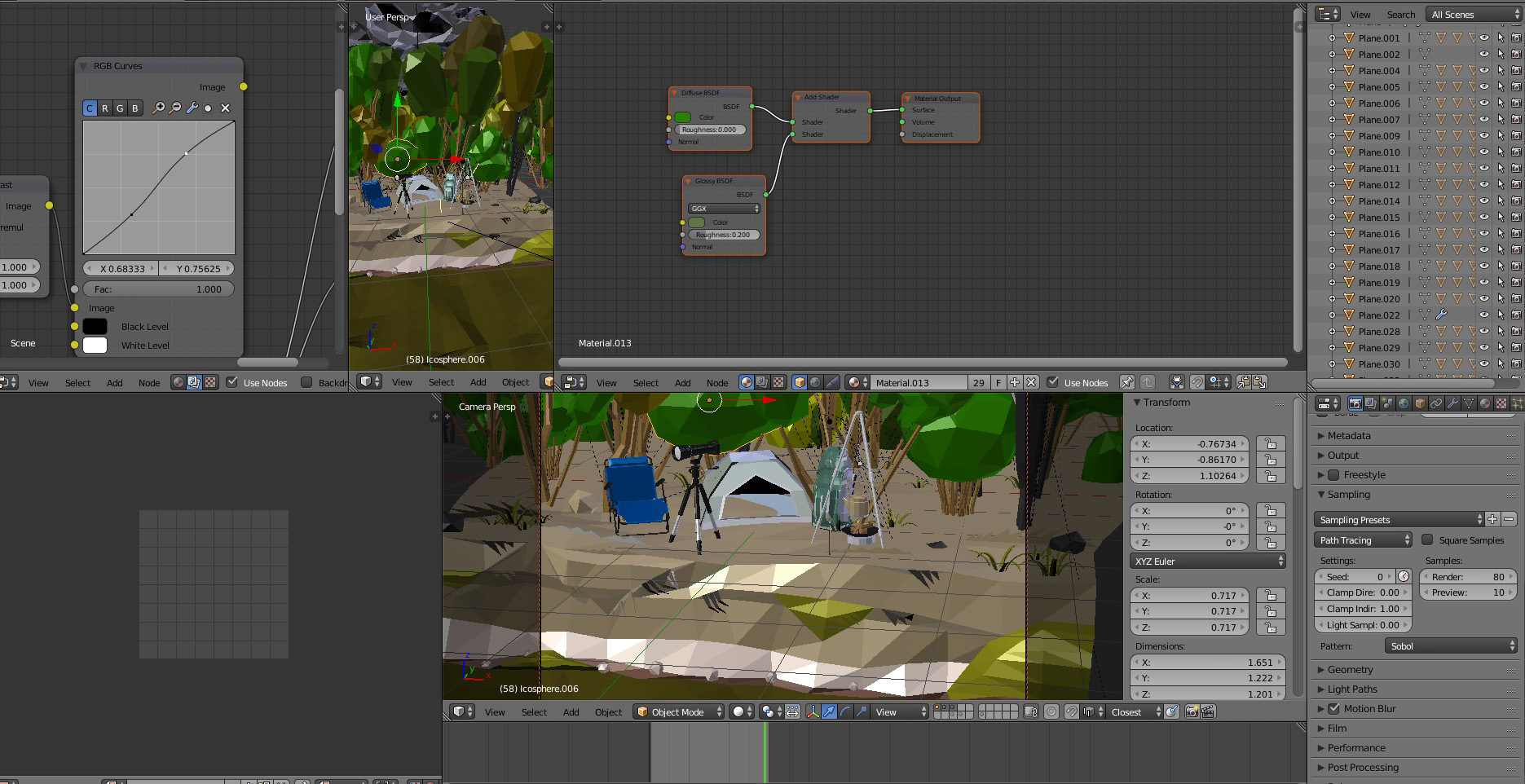Open the Object properties tab (cube icon)

[1420, 403]
